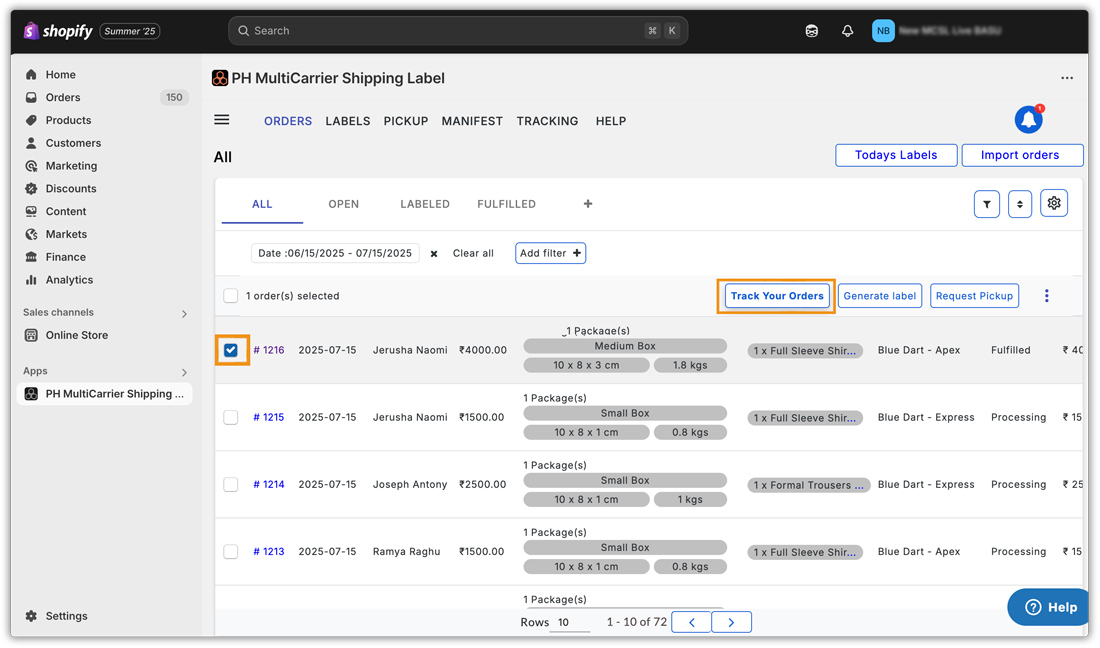Click the plus icon to add view tab
Screen dimensions: 1100x648
pyautogui.click(x=588, y=204)
